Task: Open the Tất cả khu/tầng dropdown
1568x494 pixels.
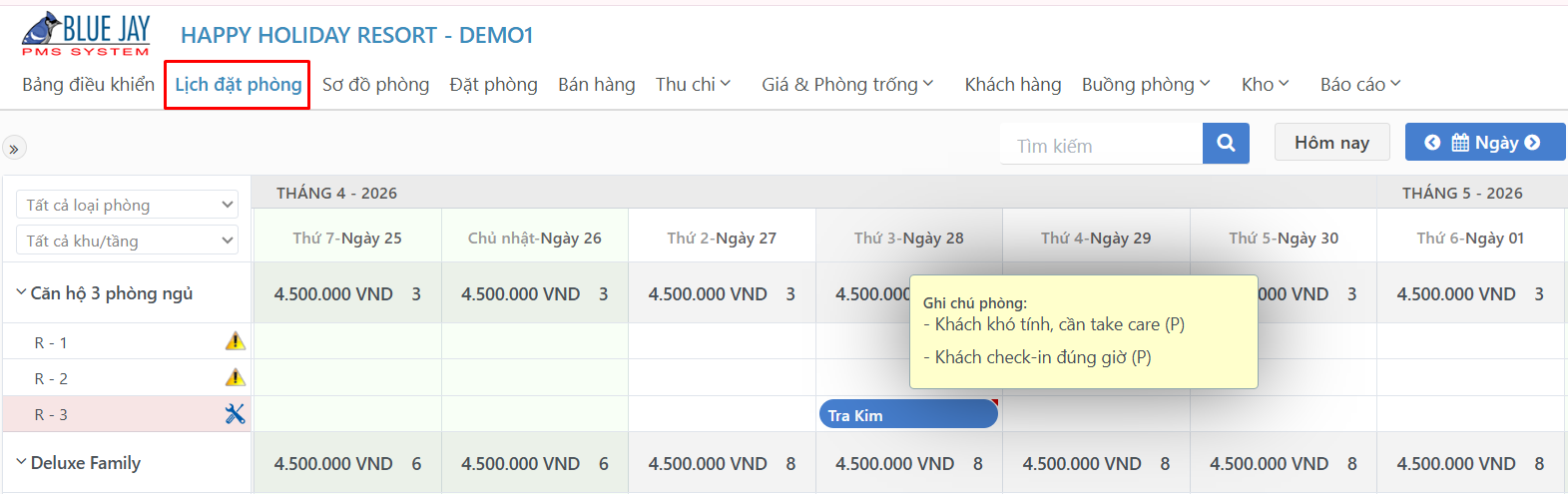Action: click(x=127, y=241)
